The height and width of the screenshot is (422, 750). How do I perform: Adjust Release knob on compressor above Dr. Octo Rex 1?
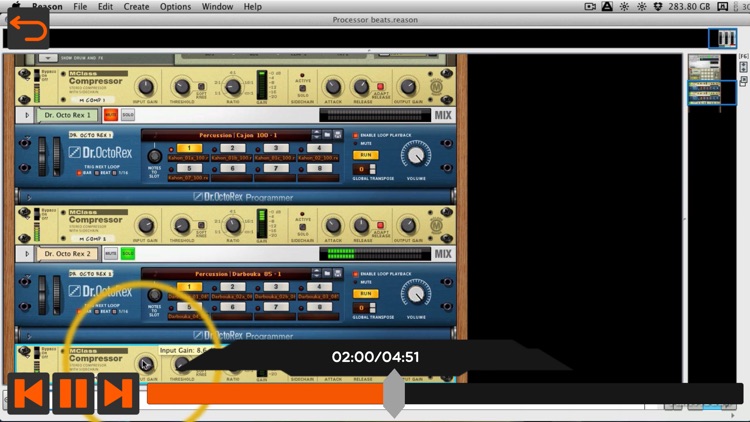point(361,87)
